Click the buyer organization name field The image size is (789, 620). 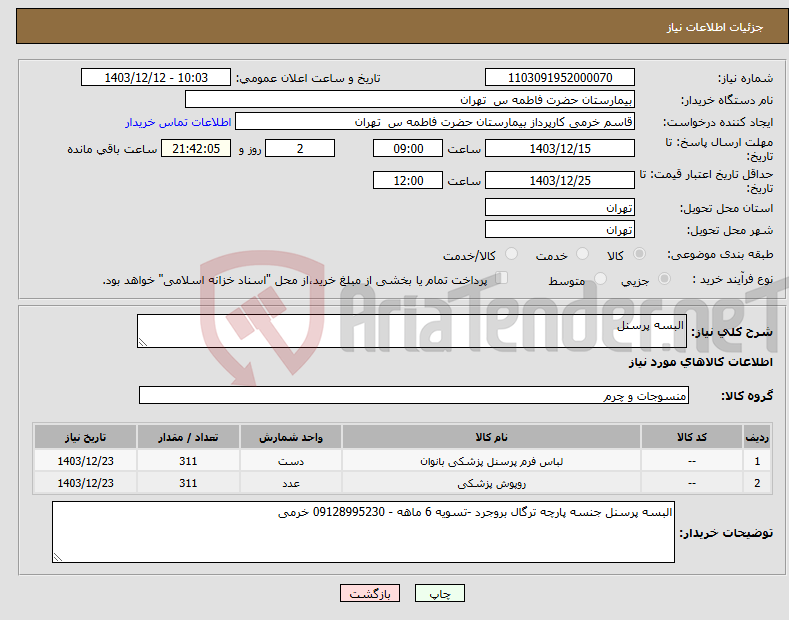pos(410,100)
